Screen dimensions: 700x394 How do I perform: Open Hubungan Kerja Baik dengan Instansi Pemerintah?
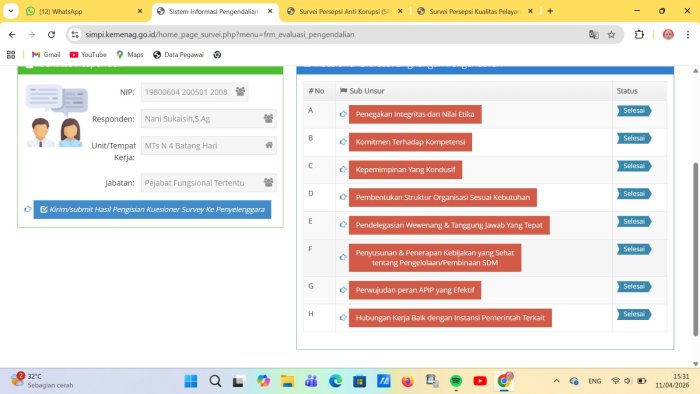[x=450, y=318]
